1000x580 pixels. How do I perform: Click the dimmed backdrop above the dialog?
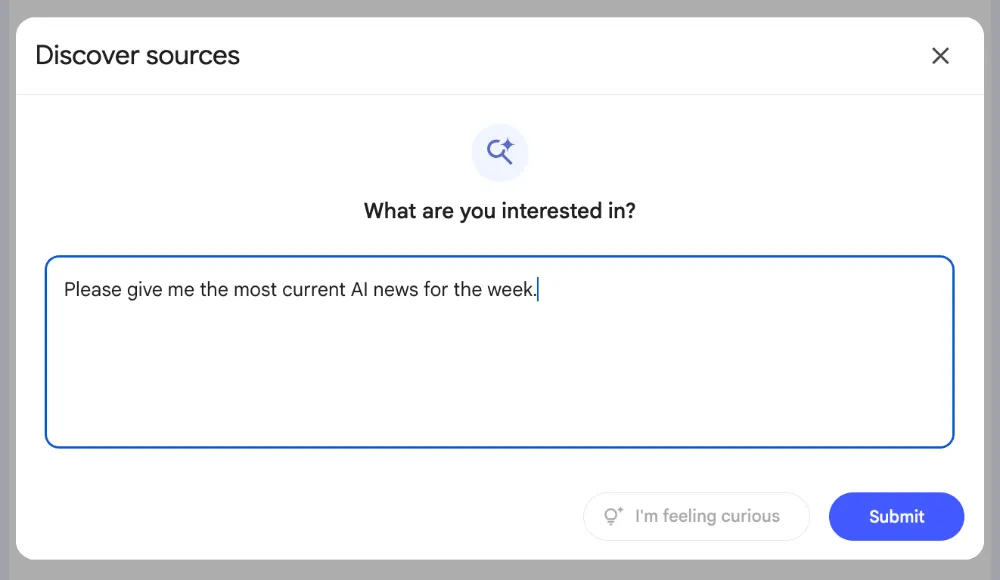pyautogui.click(x=500, y=8)
